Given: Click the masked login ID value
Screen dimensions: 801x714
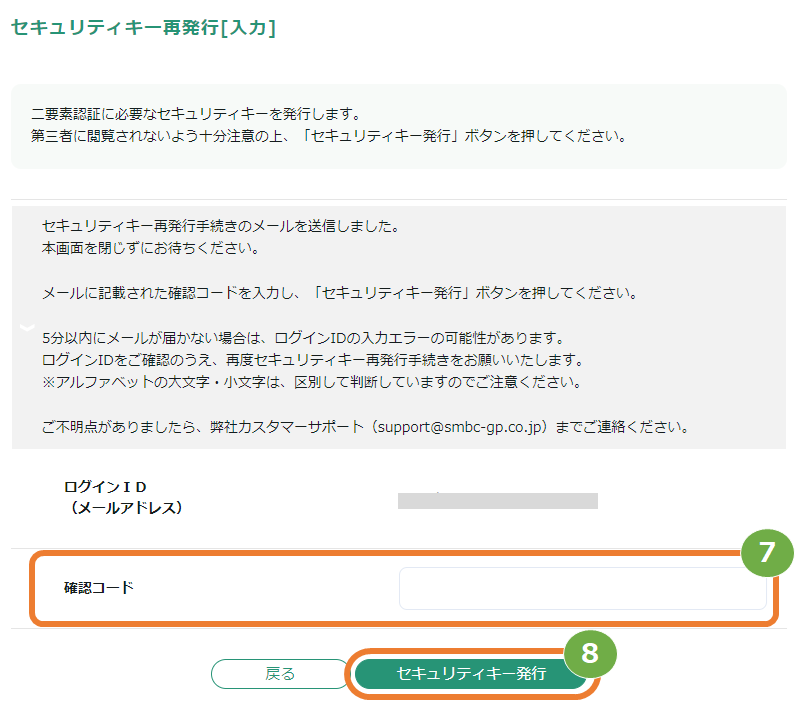Looking at the screenshot, I should [498, 501].
